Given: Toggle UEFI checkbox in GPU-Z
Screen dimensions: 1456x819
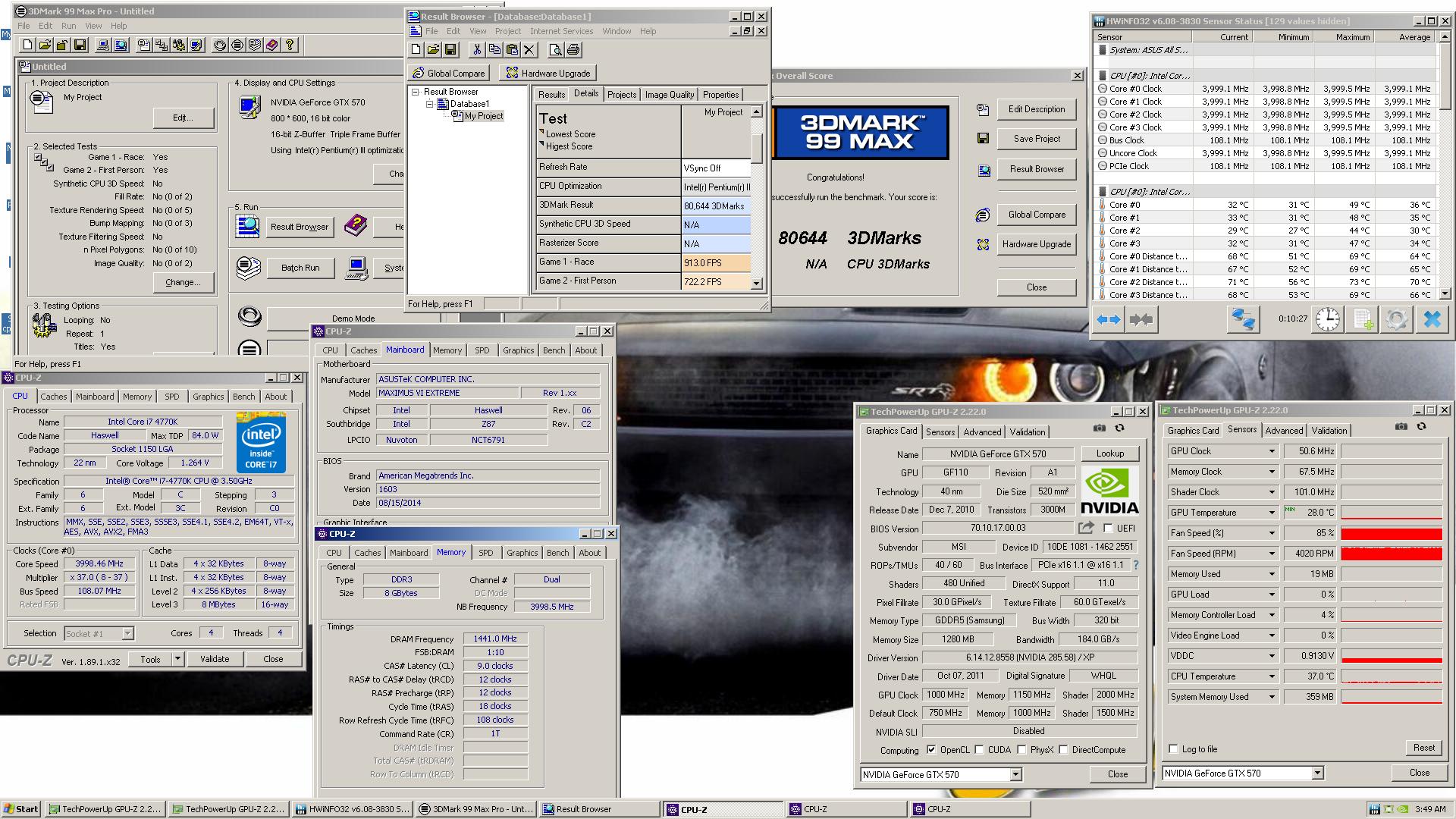Looking at the screenshot, I should (x=1108, y=529).
